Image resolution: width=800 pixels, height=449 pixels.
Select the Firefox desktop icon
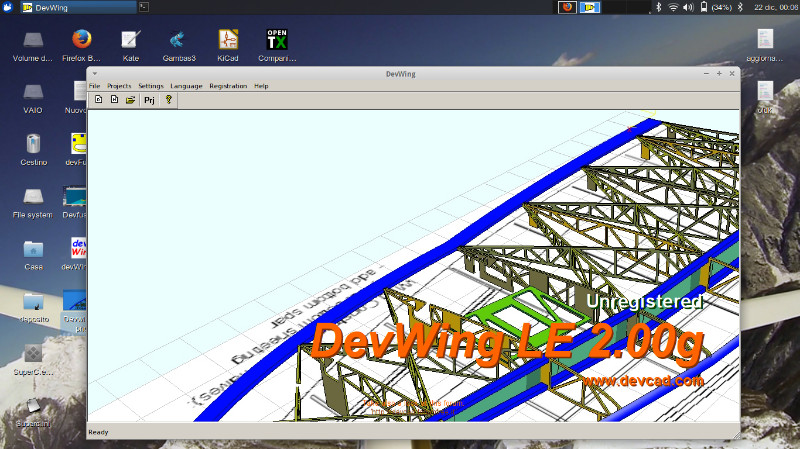coord(82,40)
